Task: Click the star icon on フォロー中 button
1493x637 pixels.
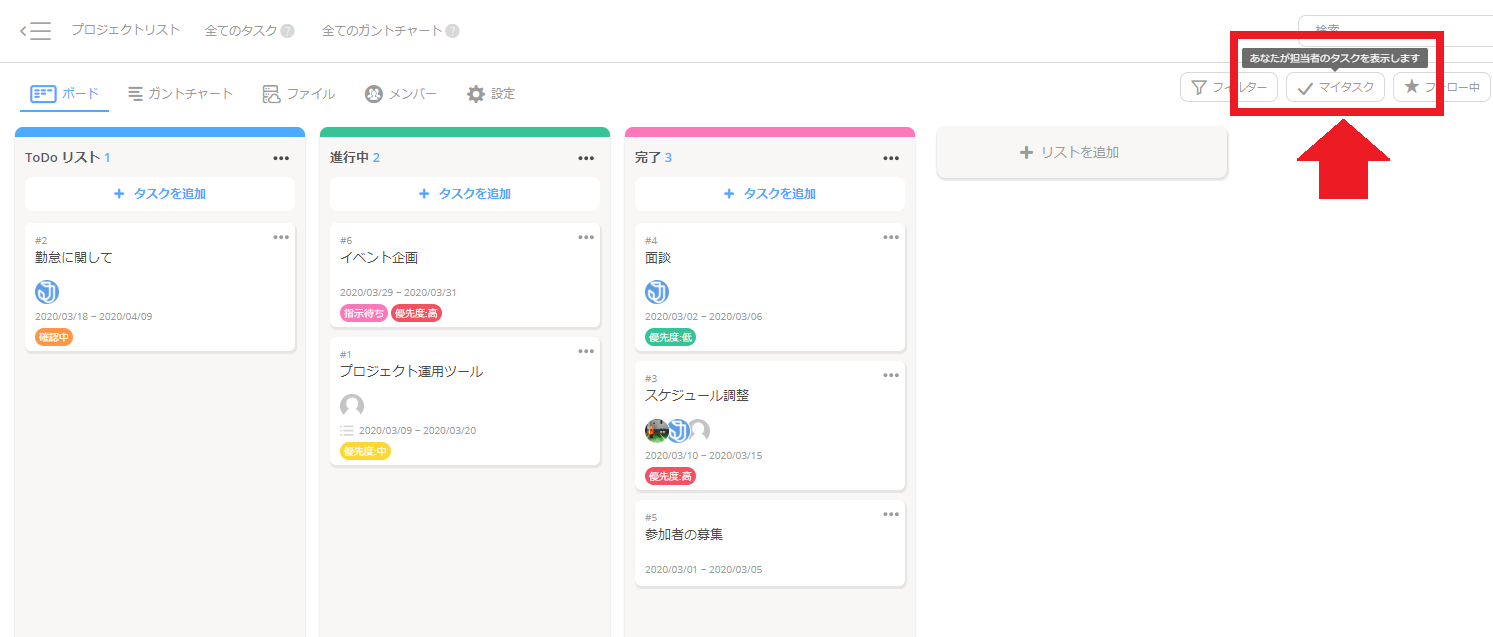Action: [1413, 87]
